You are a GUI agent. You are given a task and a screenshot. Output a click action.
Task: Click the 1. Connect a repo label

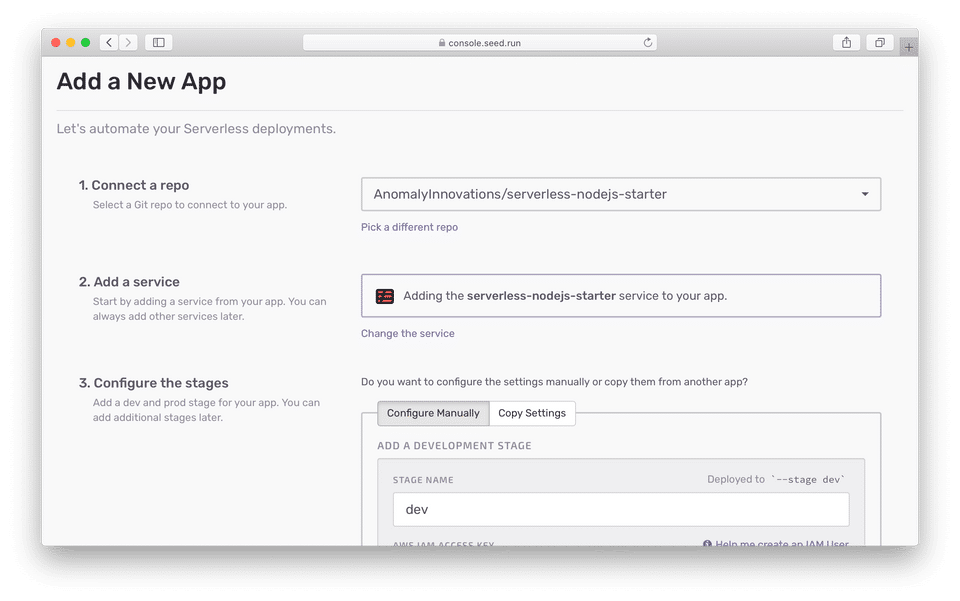pos(133,185)
